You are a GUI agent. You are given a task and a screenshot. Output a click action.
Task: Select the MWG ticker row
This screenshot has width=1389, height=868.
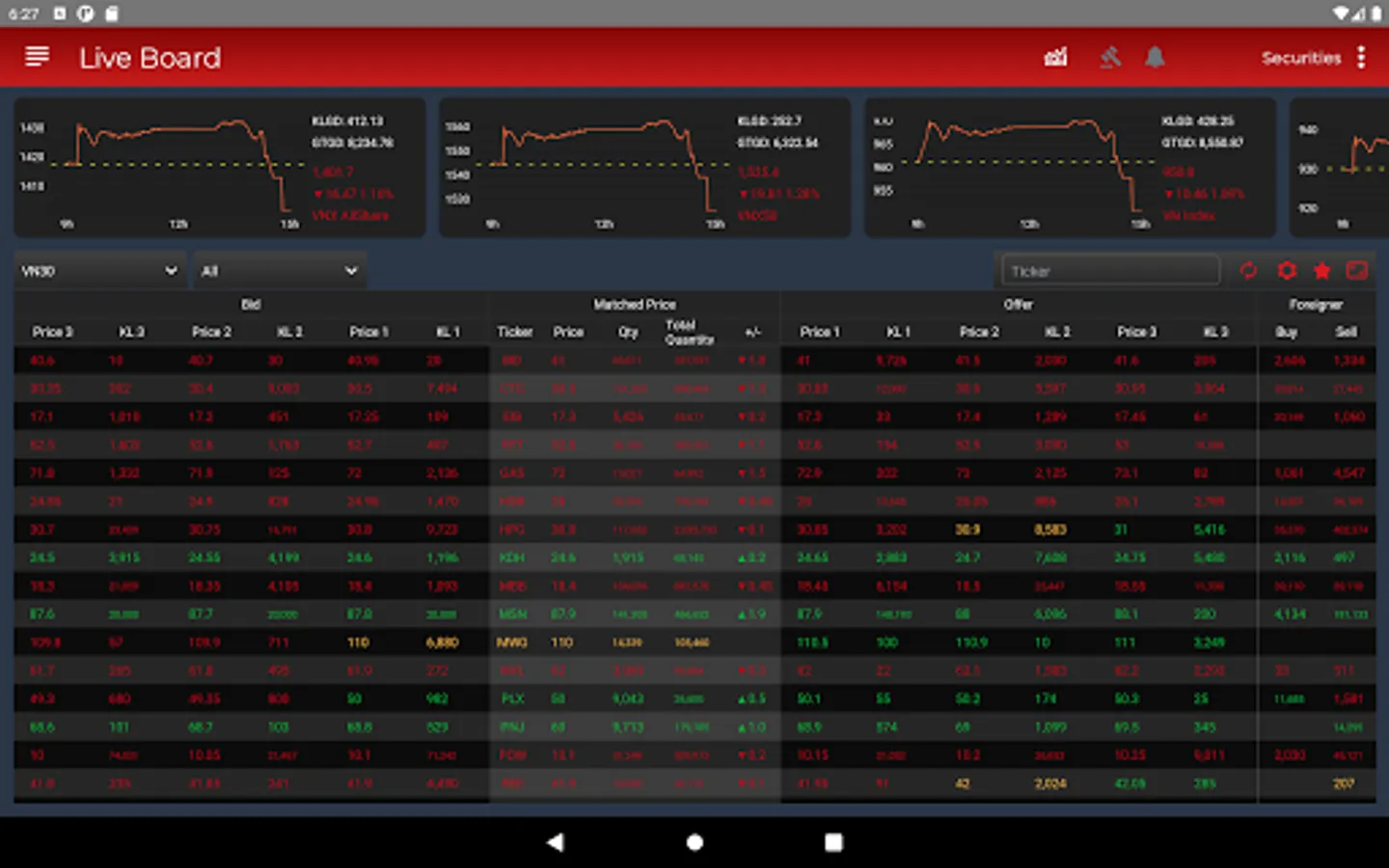511,642
